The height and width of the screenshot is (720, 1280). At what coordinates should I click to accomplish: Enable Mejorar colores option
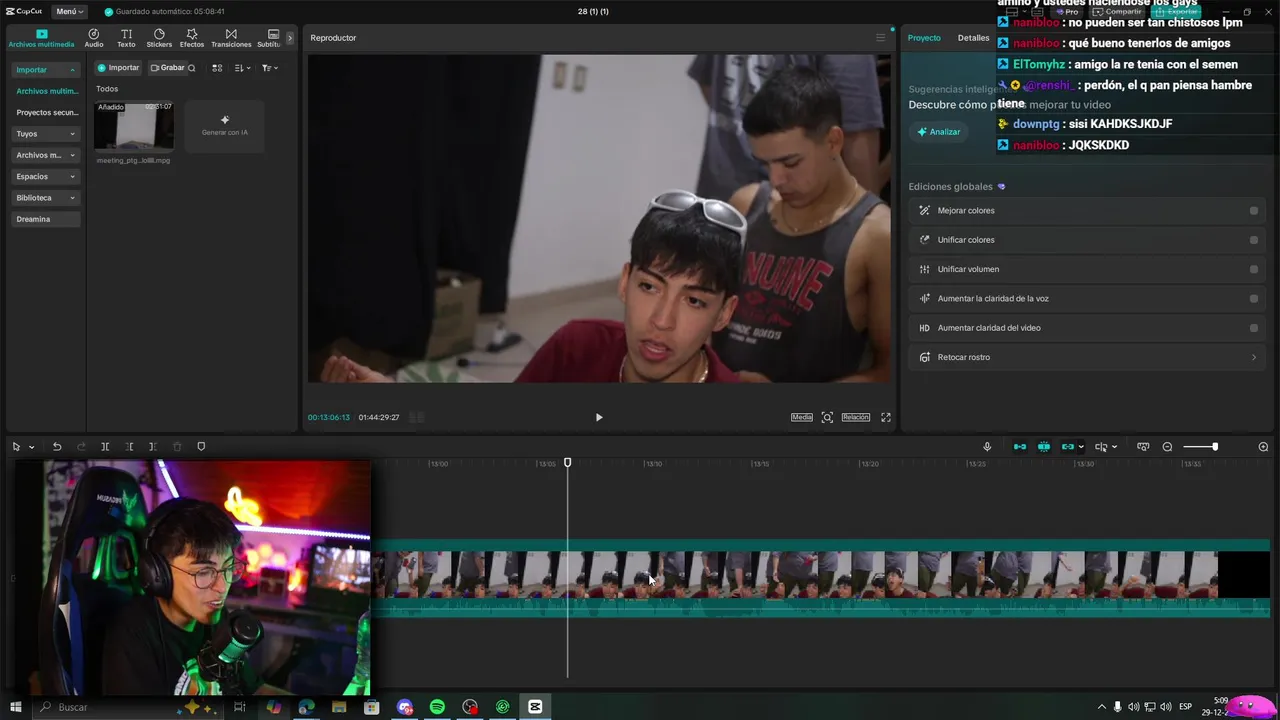1254,211
